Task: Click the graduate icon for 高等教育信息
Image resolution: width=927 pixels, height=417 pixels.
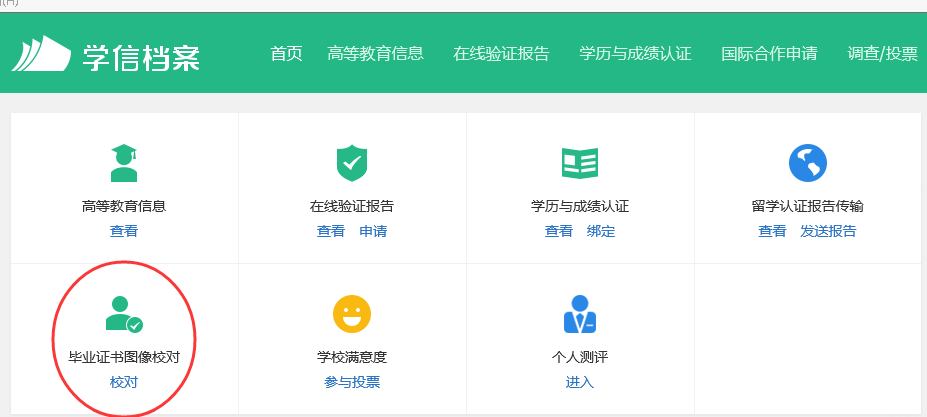Action: tap(124, 163)
